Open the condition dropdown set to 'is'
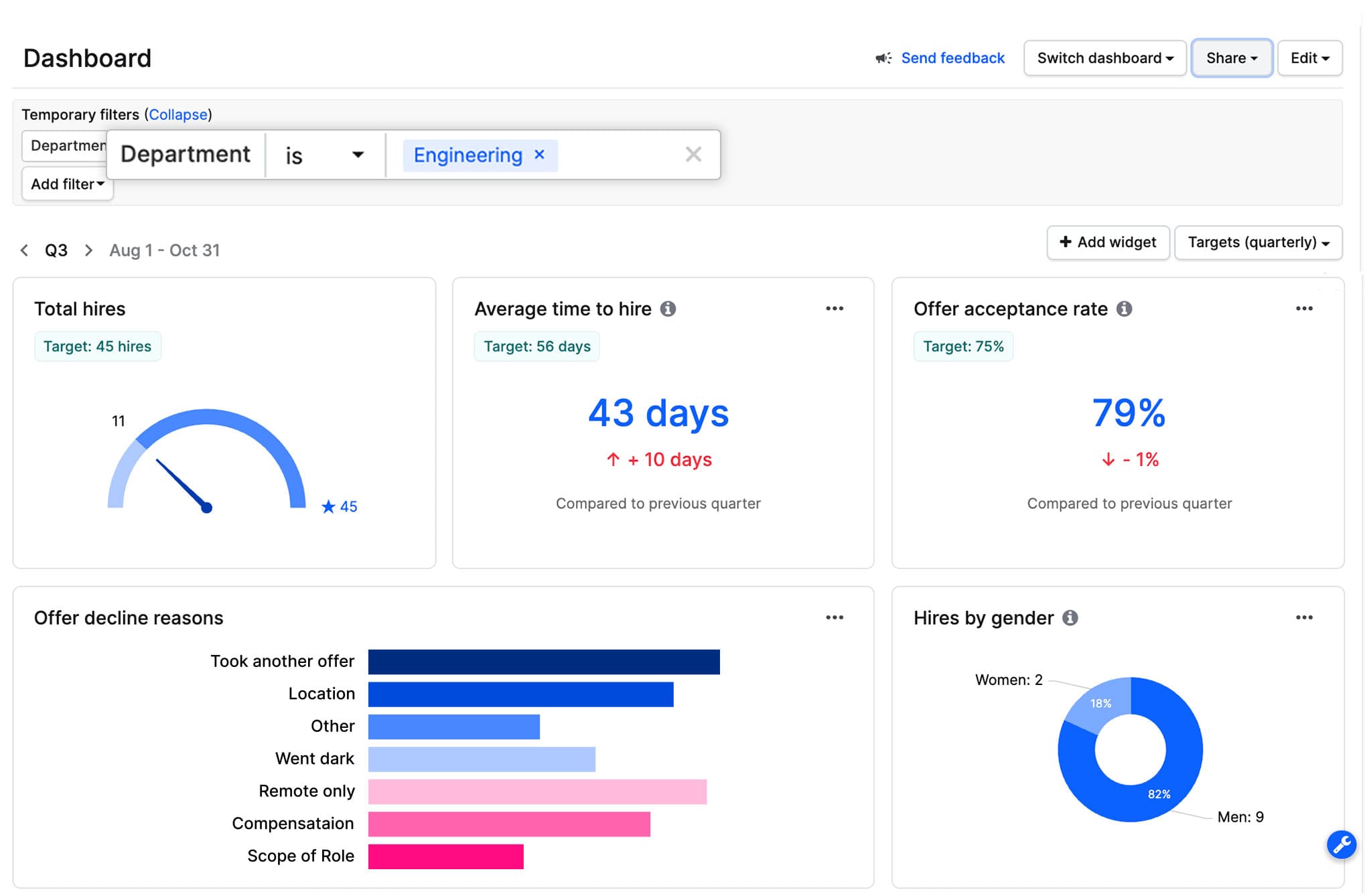1365x896 pixels. [326, 155]
